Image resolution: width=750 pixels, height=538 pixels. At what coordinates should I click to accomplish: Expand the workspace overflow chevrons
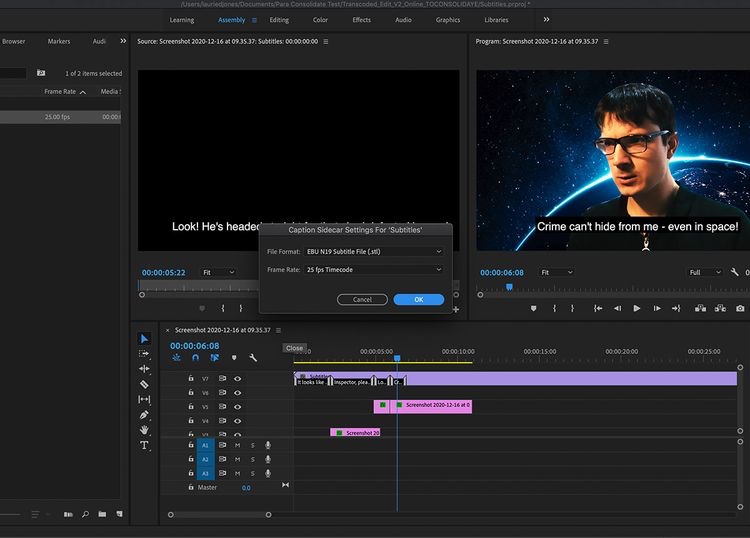(546, 20)
